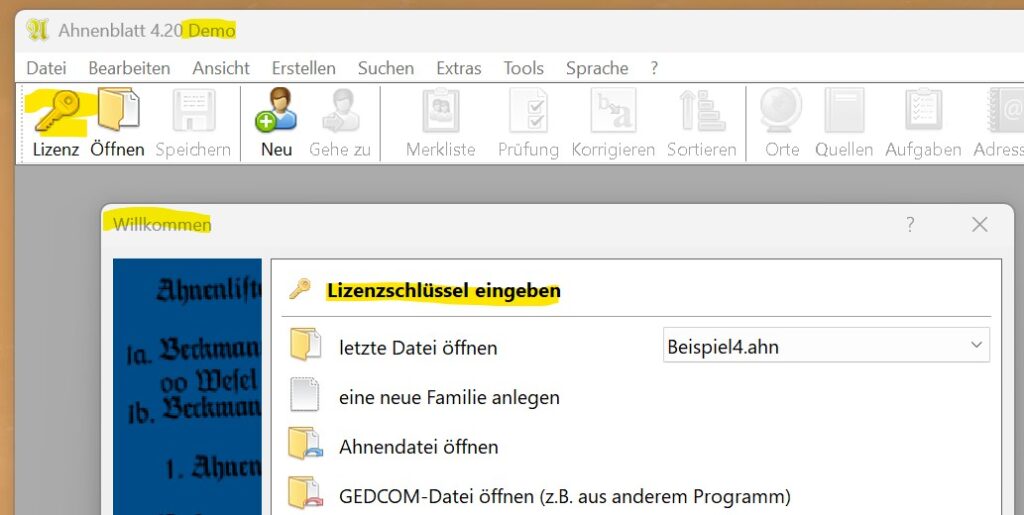Open the Ansicht menu

[x=221, y=68]
